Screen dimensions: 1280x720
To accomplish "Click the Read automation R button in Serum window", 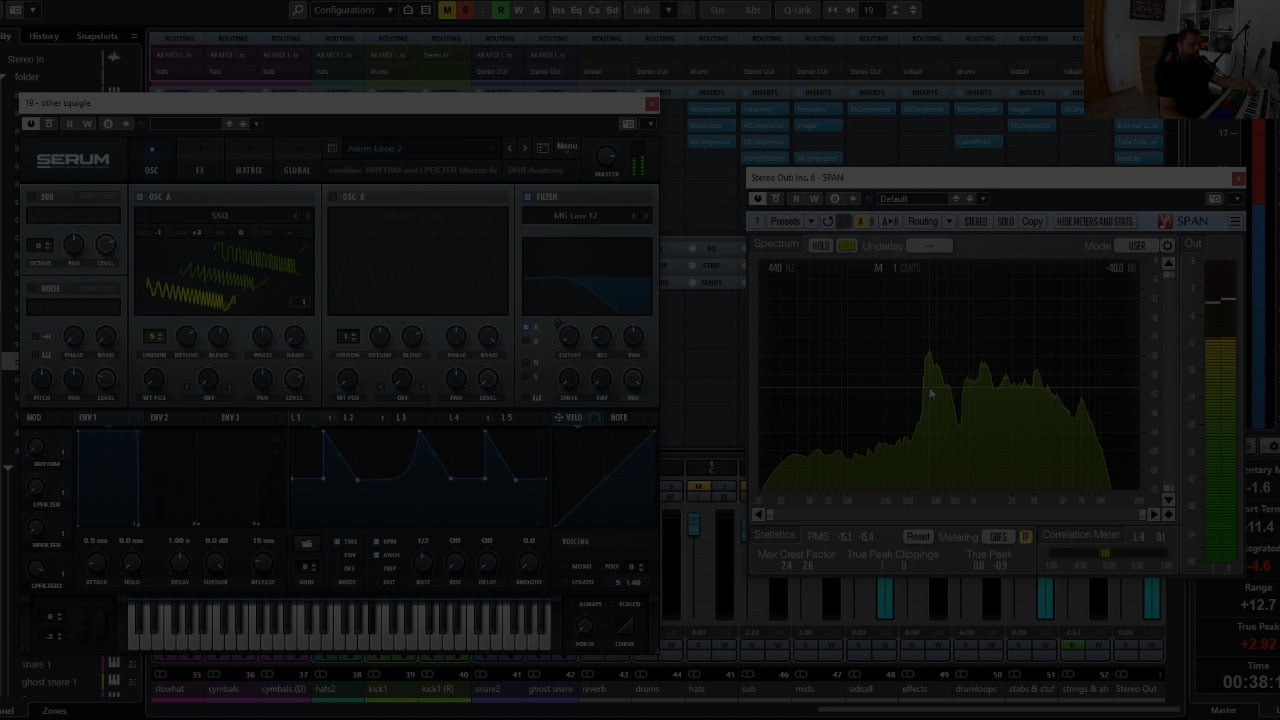I will click(69, 124).
